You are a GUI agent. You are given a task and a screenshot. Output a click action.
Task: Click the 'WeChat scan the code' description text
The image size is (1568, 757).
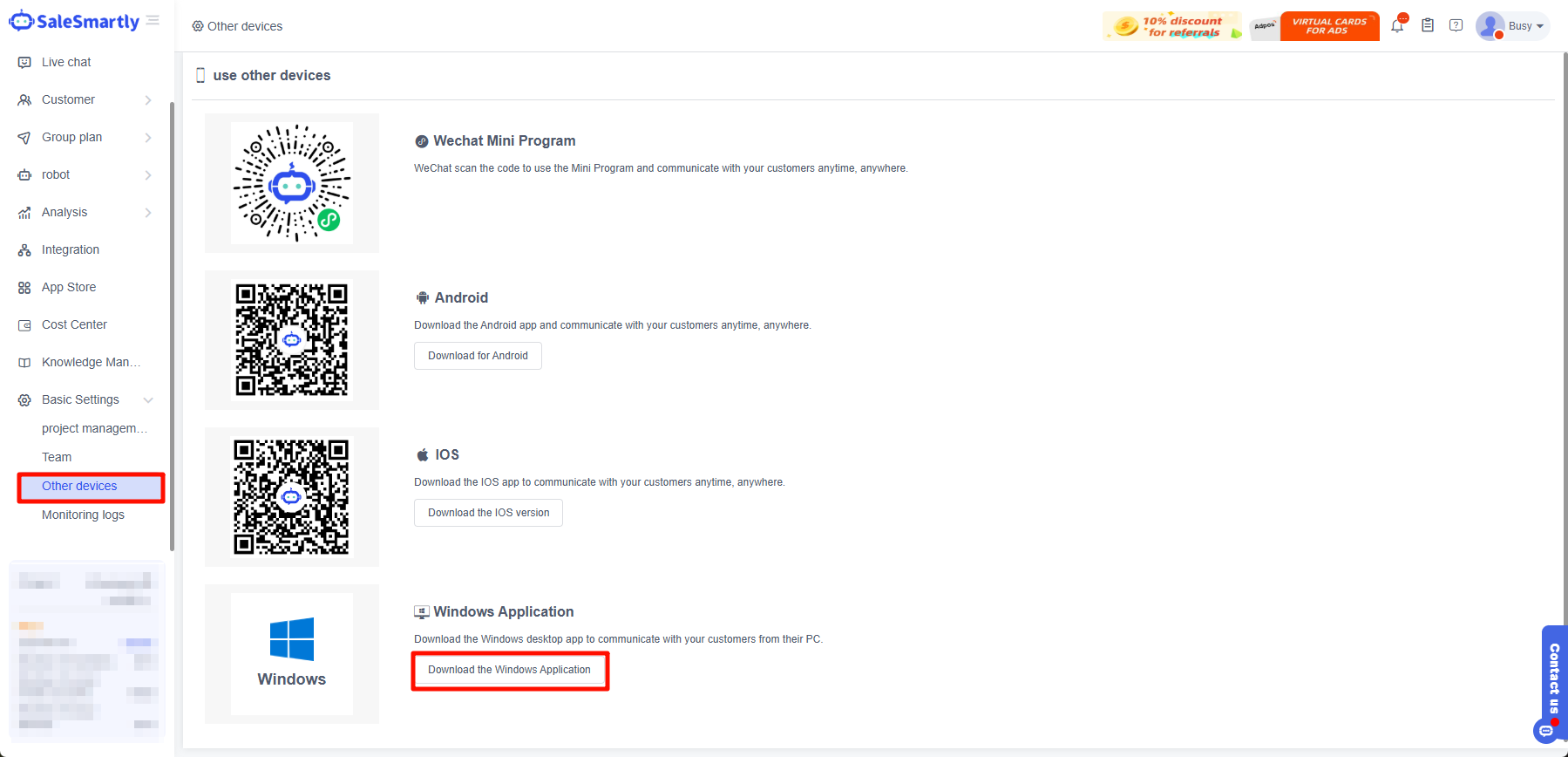pos(661,168)
